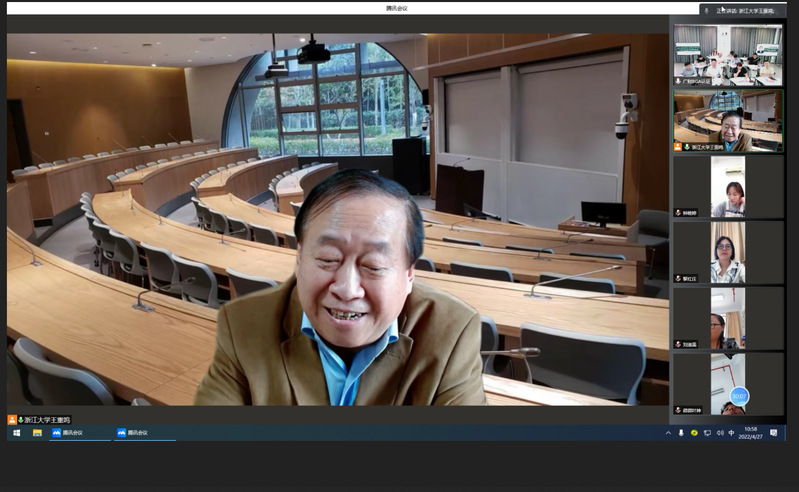Select the highlighted active speaker thumbnail

(727, 120)
